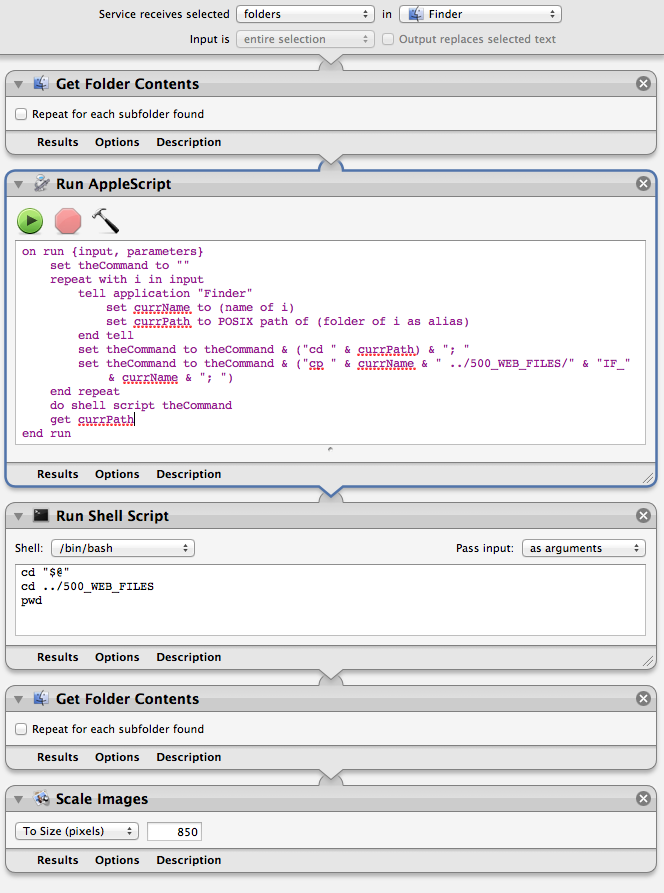This screenshot has width=664, height=893.
Task: Show Options of Run AppleScript action
Action: (x=117, y=474)
